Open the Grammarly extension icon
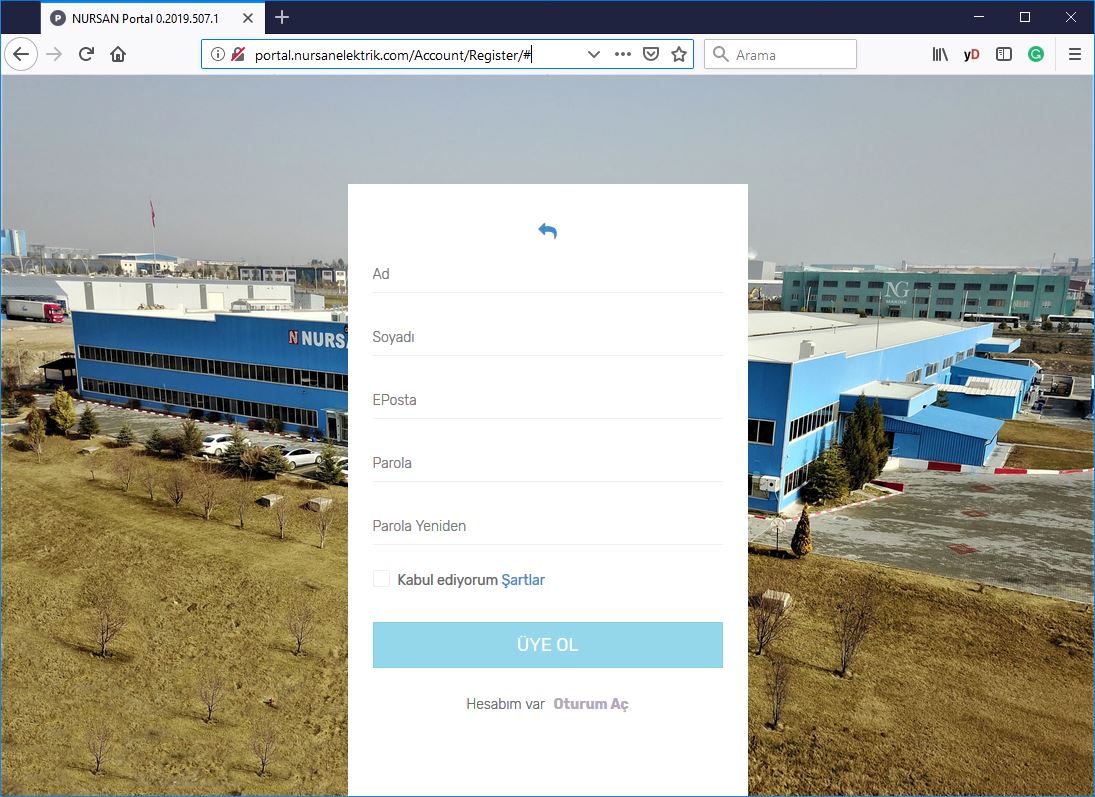1095x797 pixels. click(x=1036, y=54)
